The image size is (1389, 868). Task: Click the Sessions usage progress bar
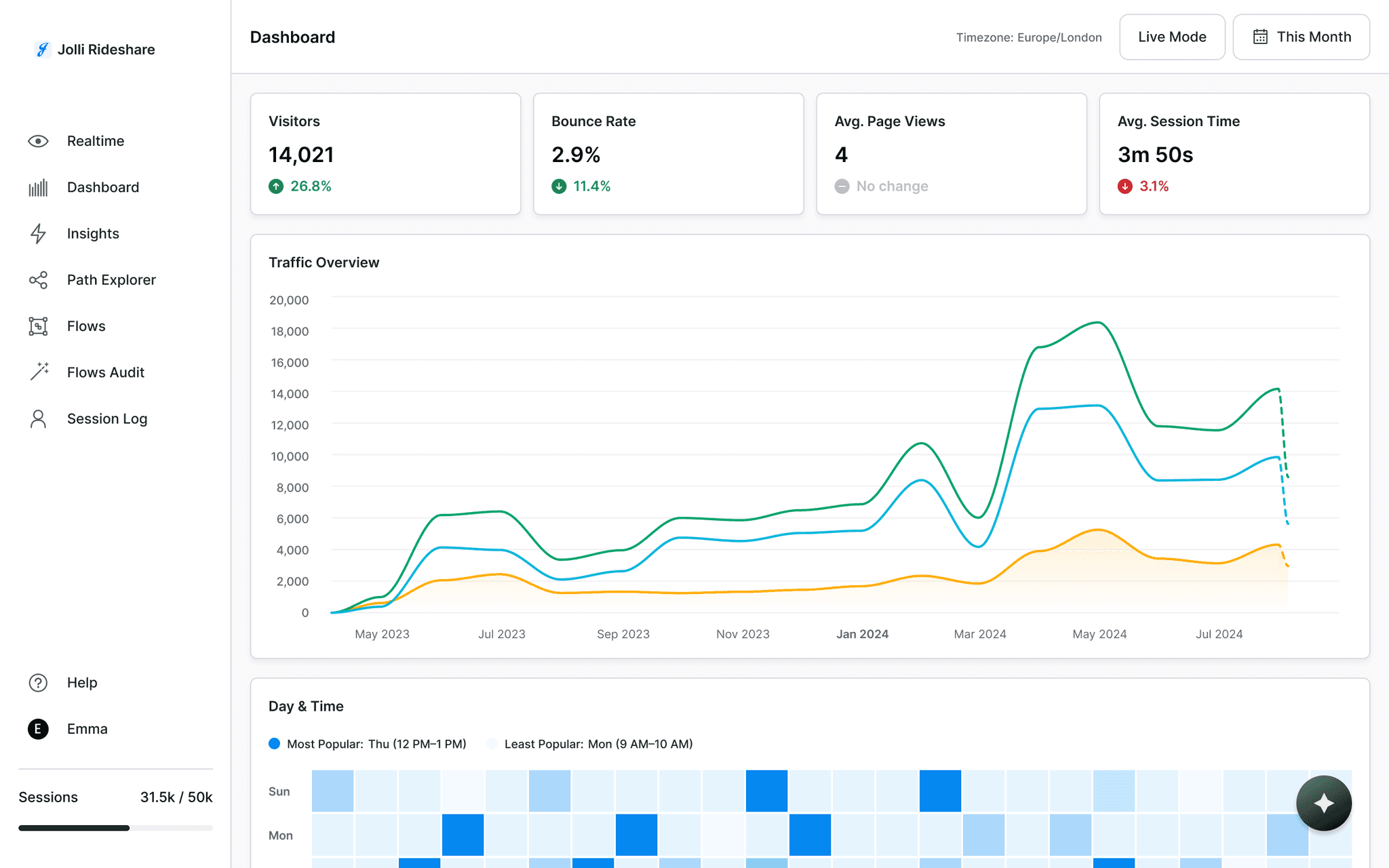pyautogui.click(x=115, y=827)
